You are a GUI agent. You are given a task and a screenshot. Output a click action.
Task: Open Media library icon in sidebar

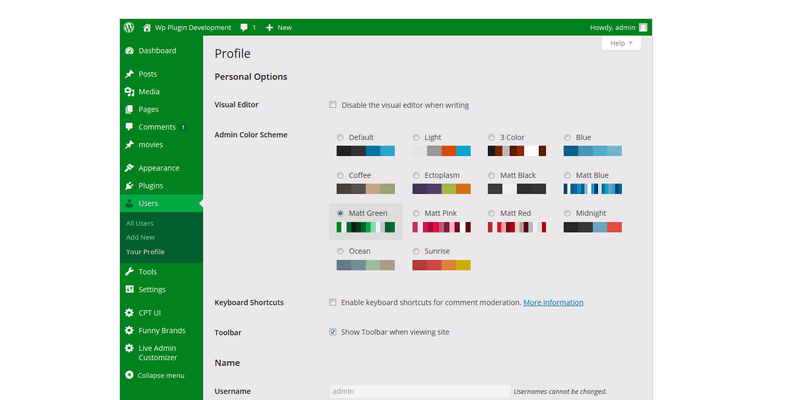[x=129, y=92]
